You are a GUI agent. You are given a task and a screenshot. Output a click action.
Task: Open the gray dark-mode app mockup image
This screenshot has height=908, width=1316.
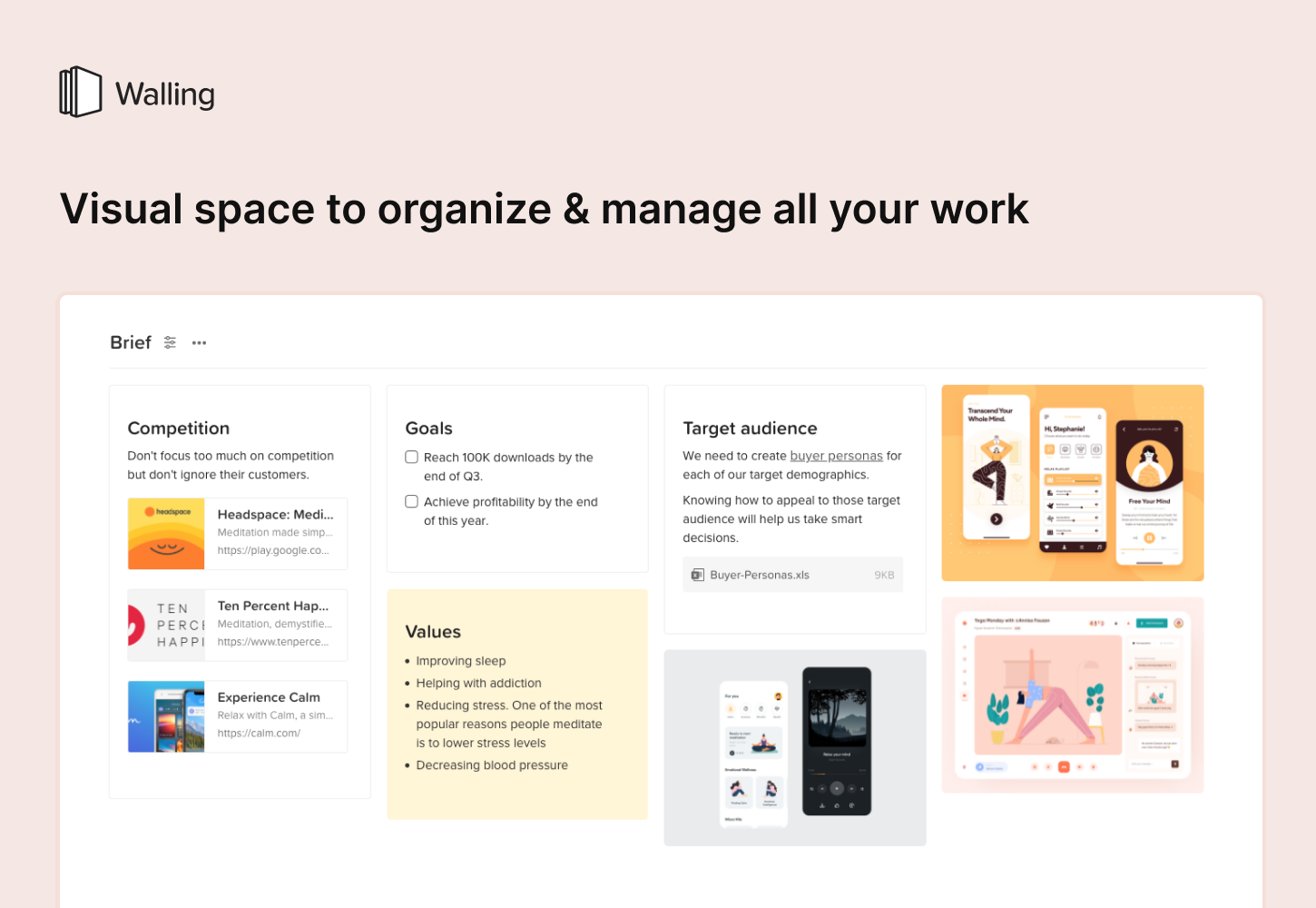coord(795,747)
